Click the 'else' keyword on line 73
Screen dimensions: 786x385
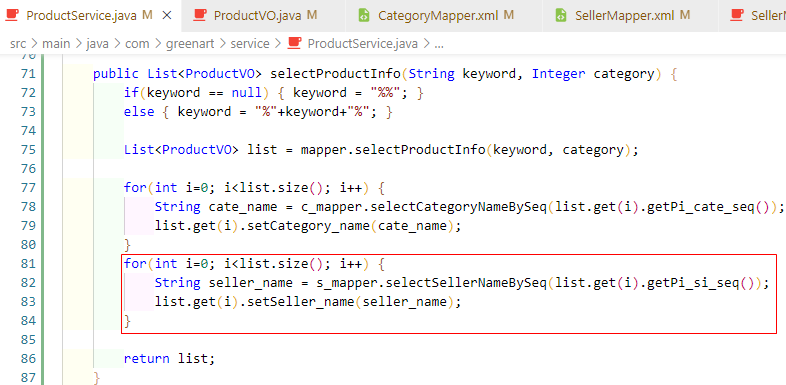pos(139,112)
